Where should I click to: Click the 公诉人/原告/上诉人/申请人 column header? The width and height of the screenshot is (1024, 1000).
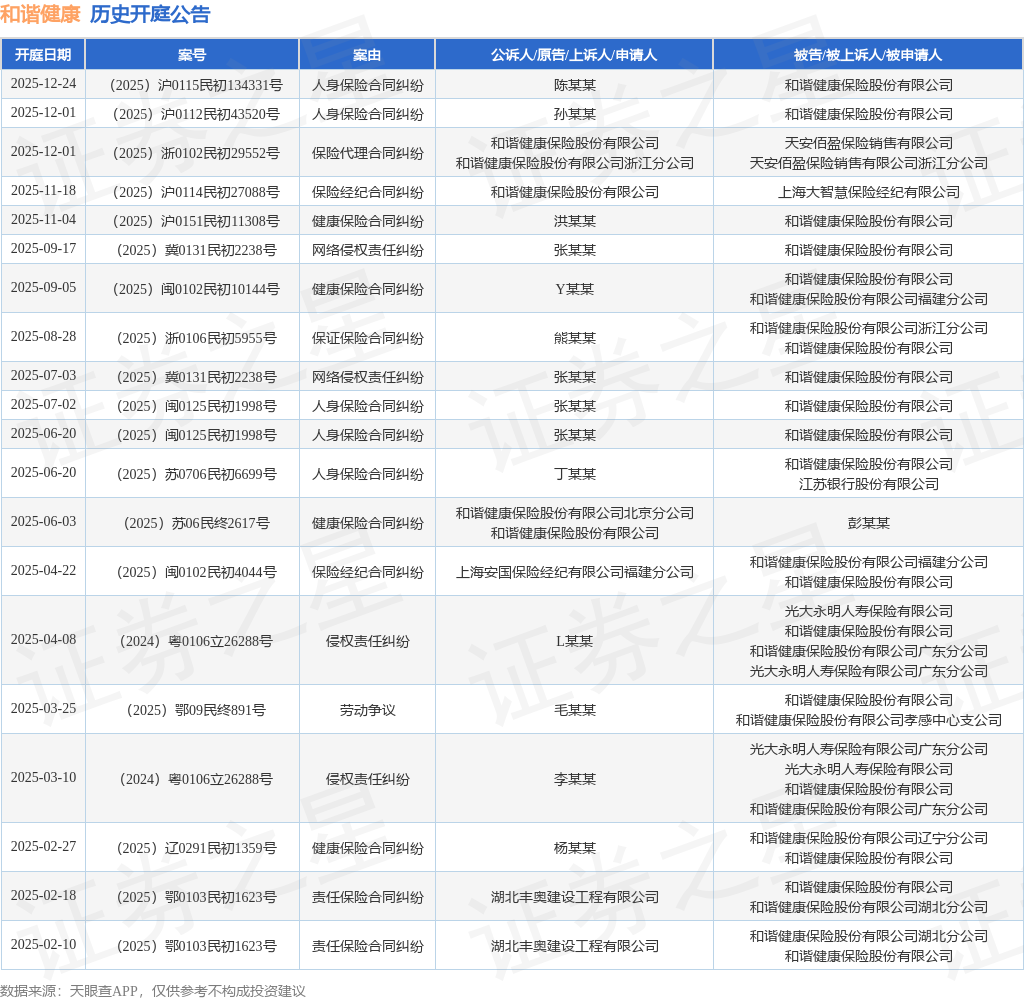coord(574,55)
